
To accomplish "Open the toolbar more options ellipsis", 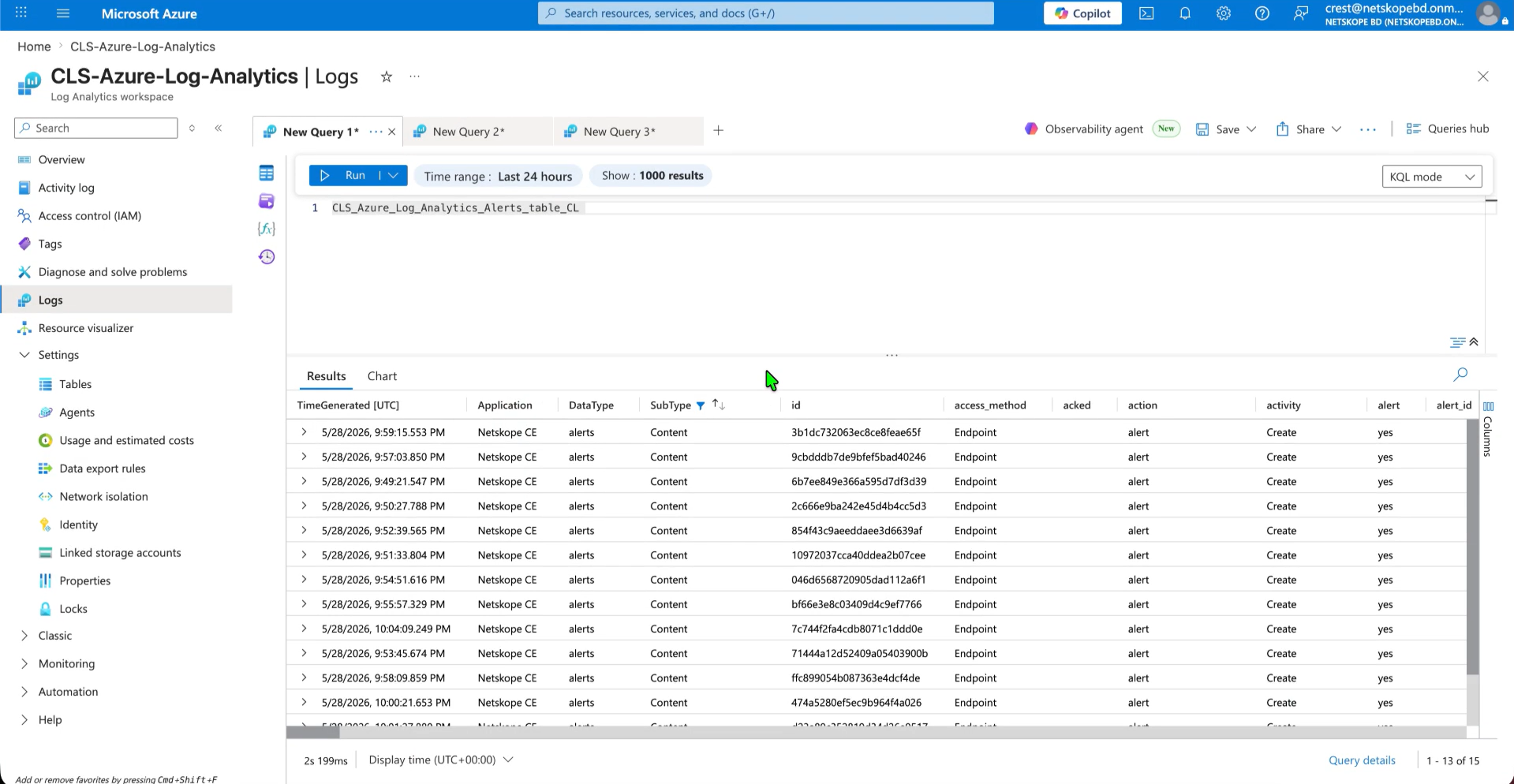I will point(1368,129).
